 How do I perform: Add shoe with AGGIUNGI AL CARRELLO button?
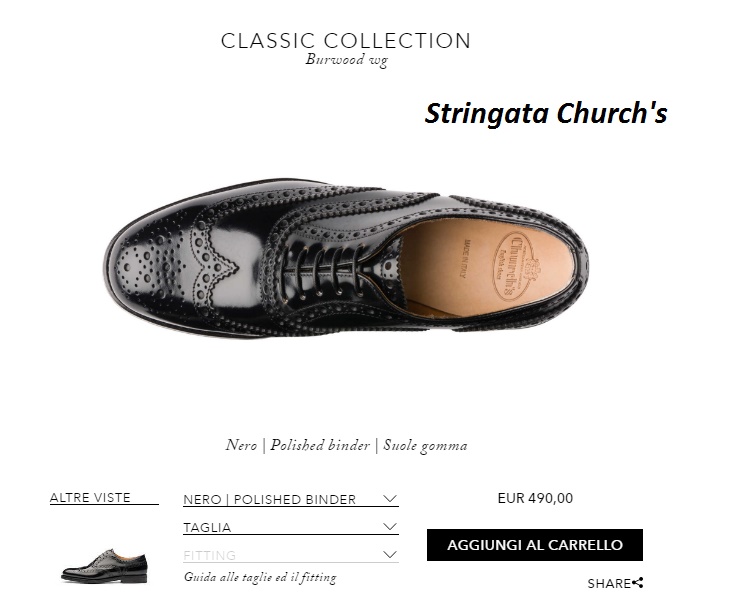pyautogui.click(x=535, y=545)
